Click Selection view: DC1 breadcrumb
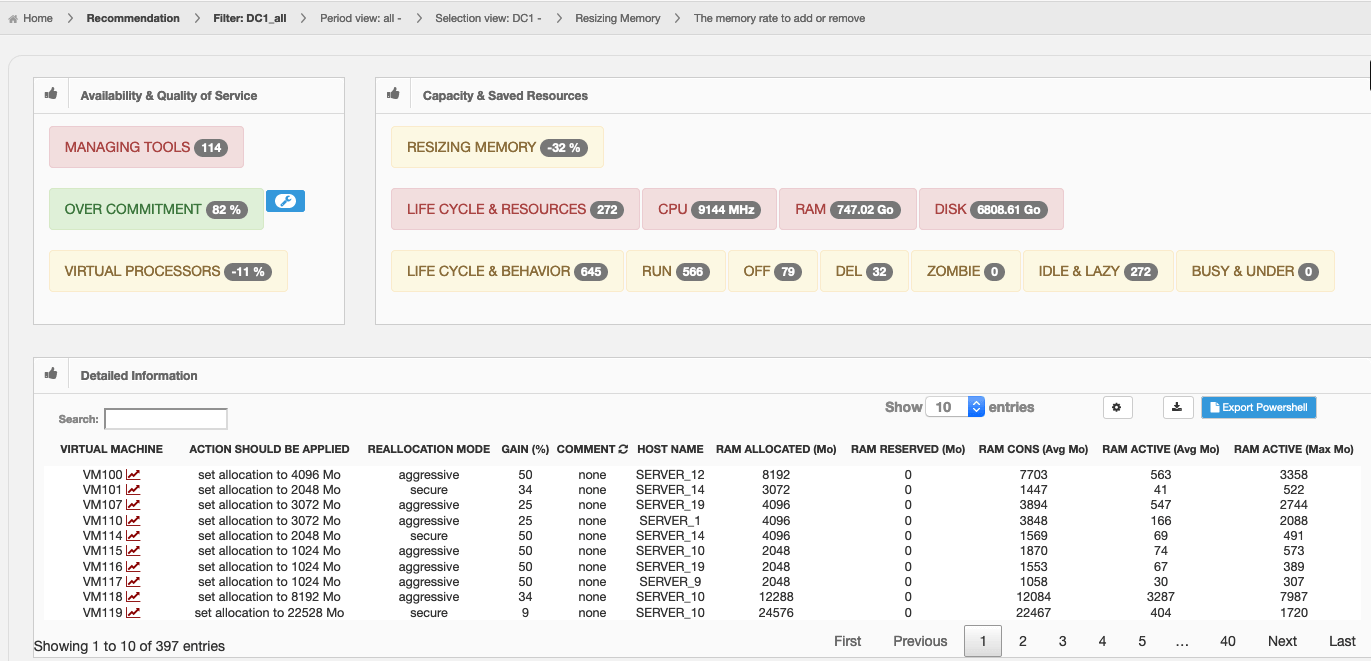 [x=488, y=18]
